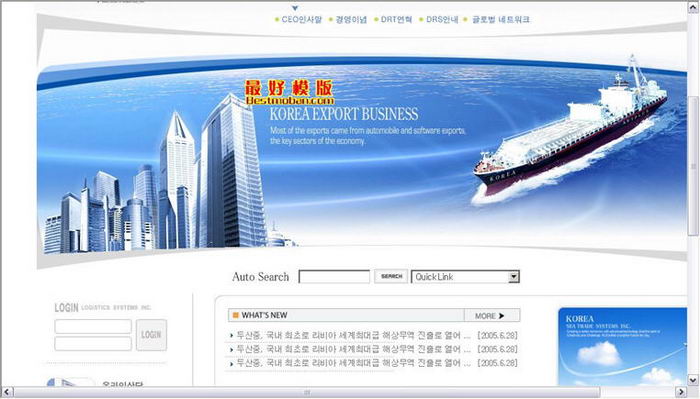Expand the QuickLink dropdown arrow
Screen dimensions: 700x399
point(513,277)
